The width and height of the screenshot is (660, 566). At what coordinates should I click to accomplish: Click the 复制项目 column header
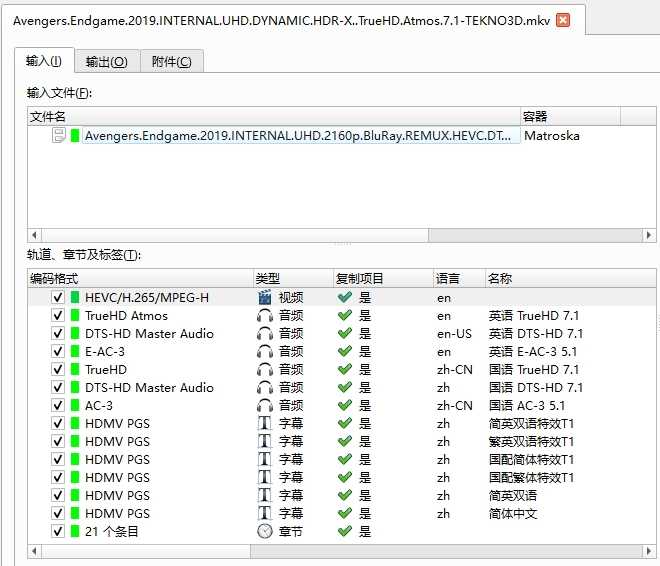(x=383, y=278)
